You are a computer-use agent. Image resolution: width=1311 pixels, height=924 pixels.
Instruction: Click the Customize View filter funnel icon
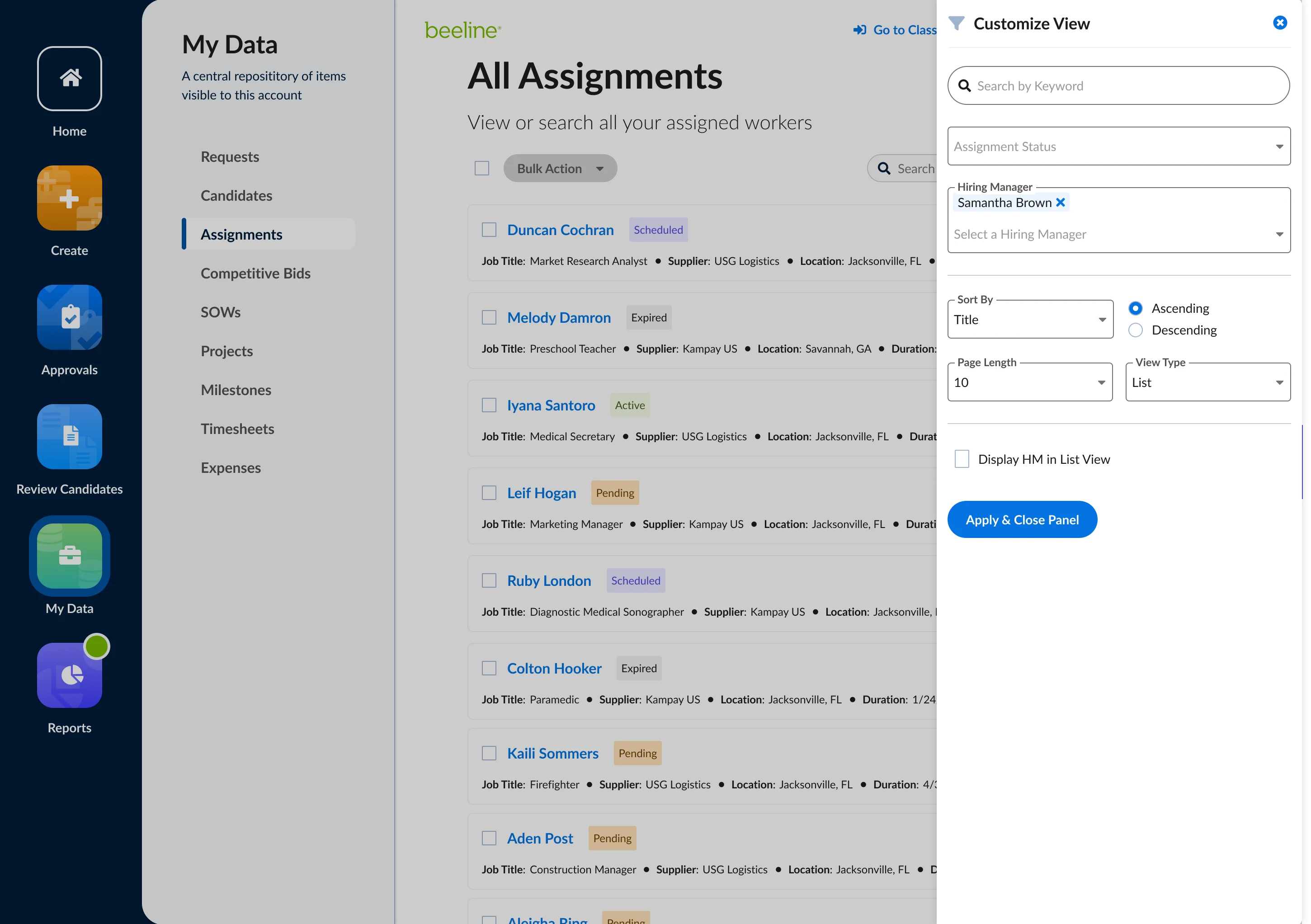click(x=957, y=24)
